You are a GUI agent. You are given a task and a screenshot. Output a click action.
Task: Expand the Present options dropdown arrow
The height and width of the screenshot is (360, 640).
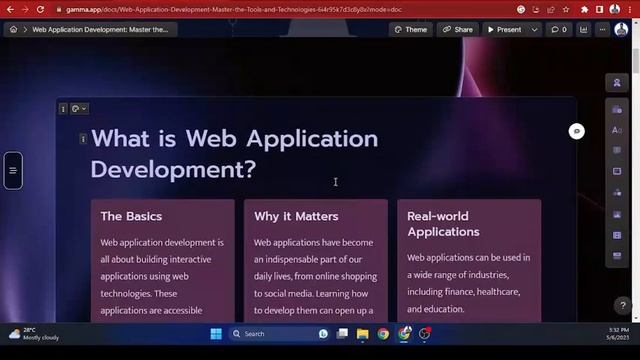(x=534, y=29)
